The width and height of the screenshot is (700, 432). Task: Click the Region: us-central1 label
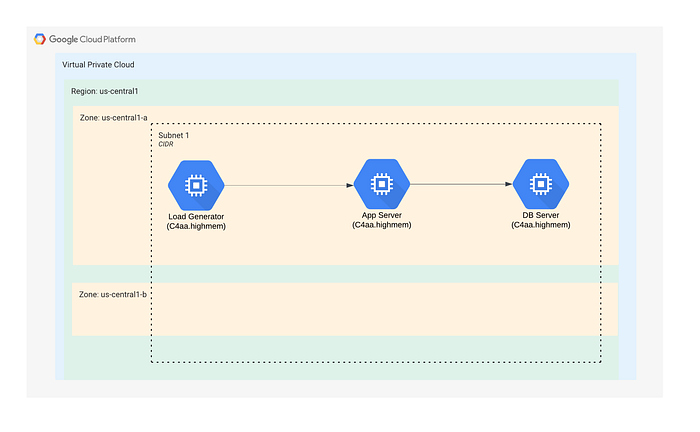[x=105, y=91]
